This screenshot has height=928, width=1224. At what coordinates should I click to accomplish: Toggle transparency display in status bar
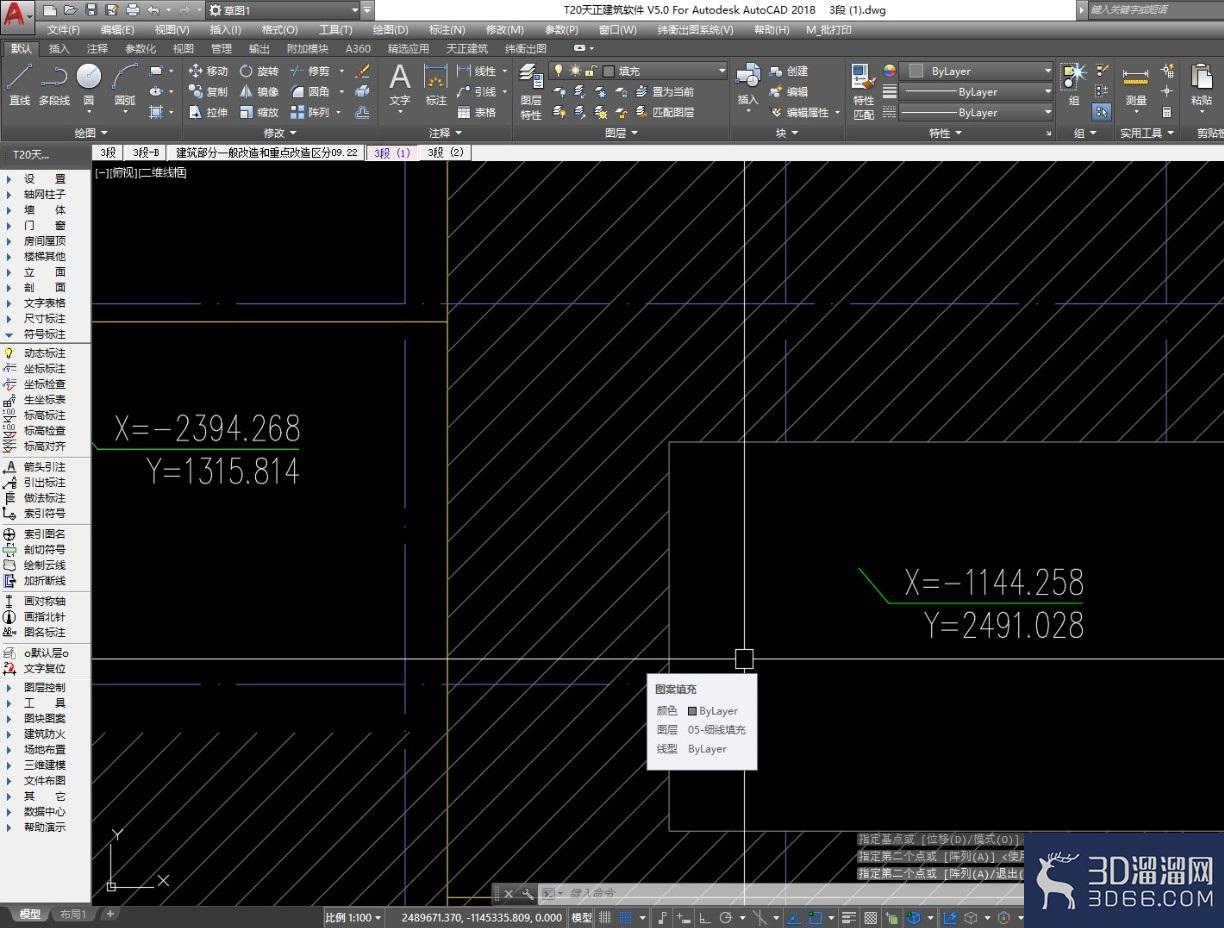(870, 917)
